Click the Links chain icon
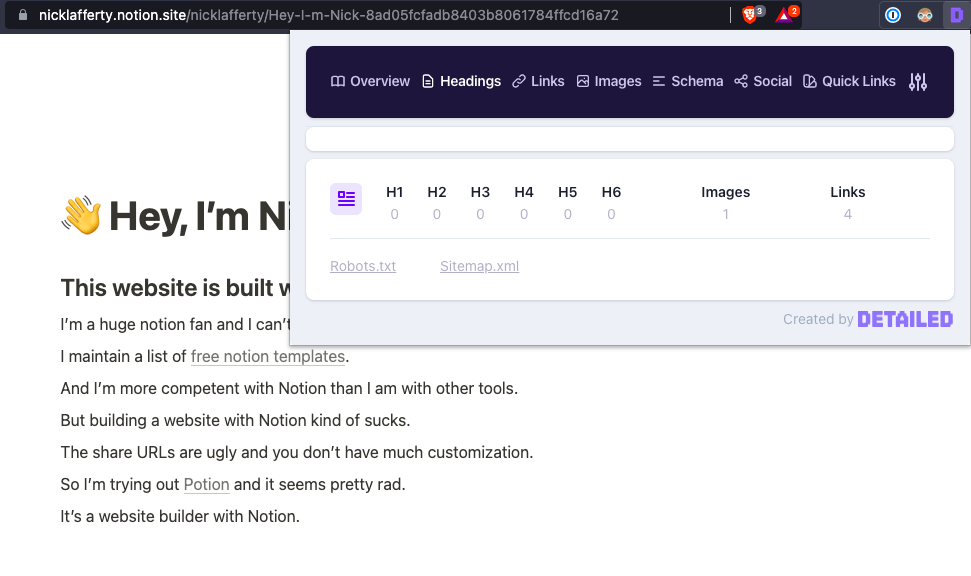The width and height of the screenshot is (971, 576). click(518, 81)
